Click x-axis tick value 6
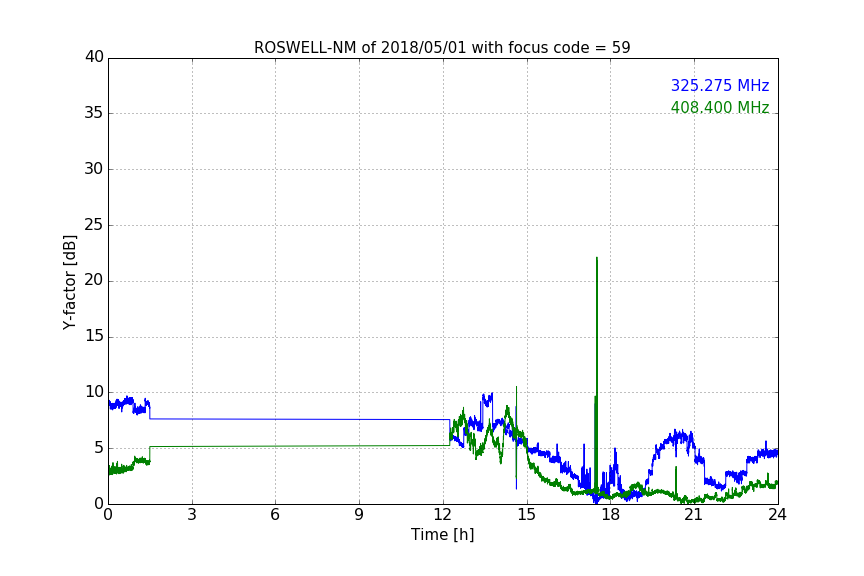 [275, 515]
